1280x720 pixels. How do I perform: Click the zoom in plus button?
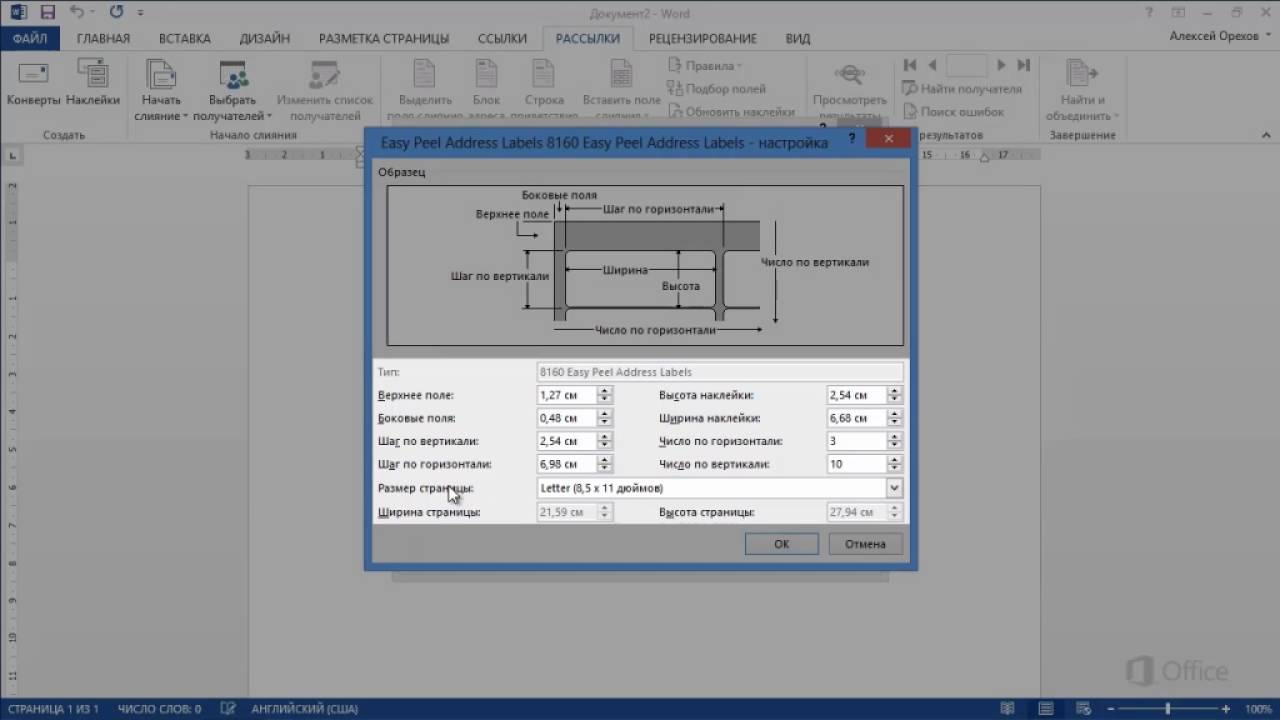(x=1225, y=709)
